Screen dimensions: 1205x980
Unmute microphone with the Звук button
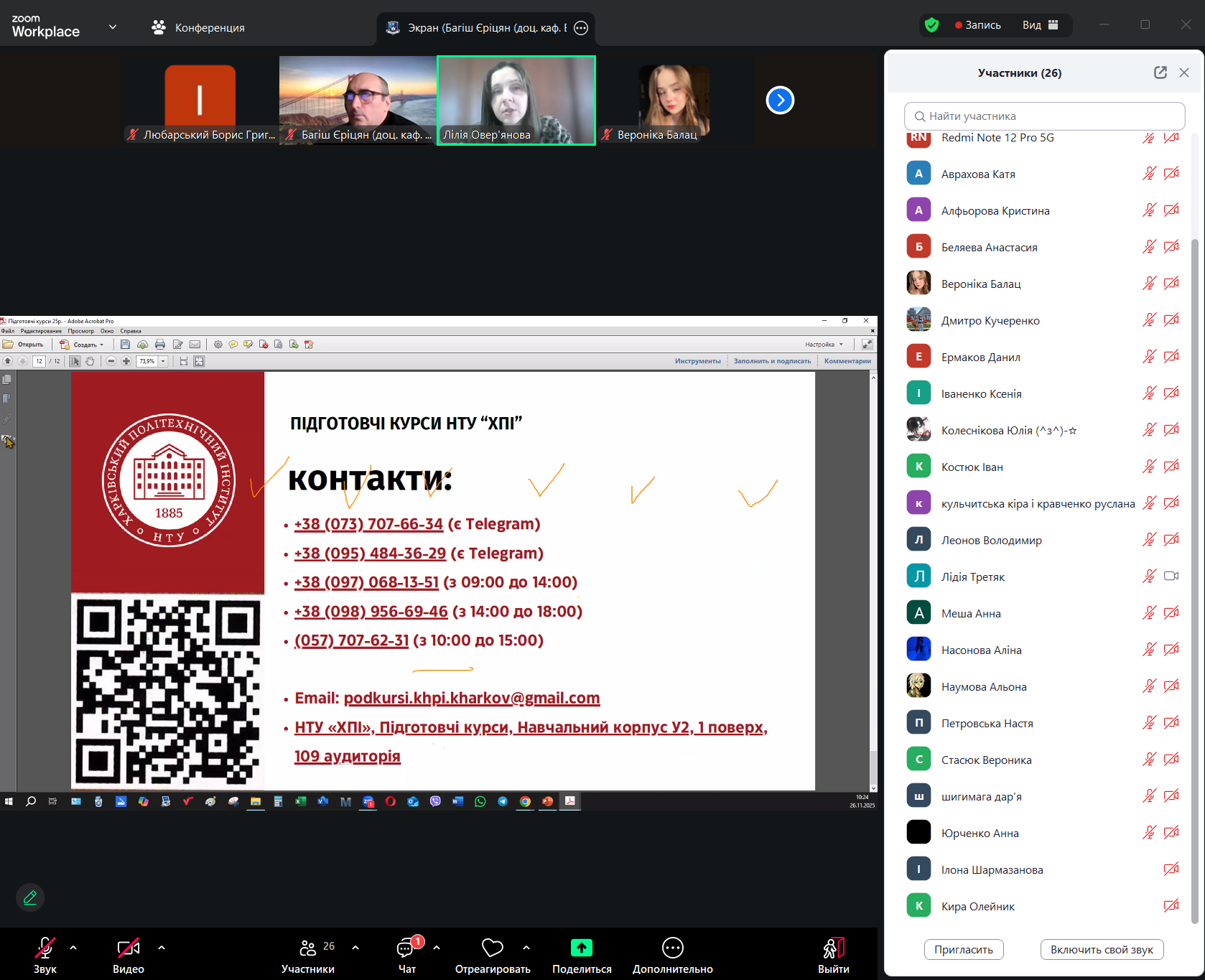pyautogui.click(x=45, y=956)
